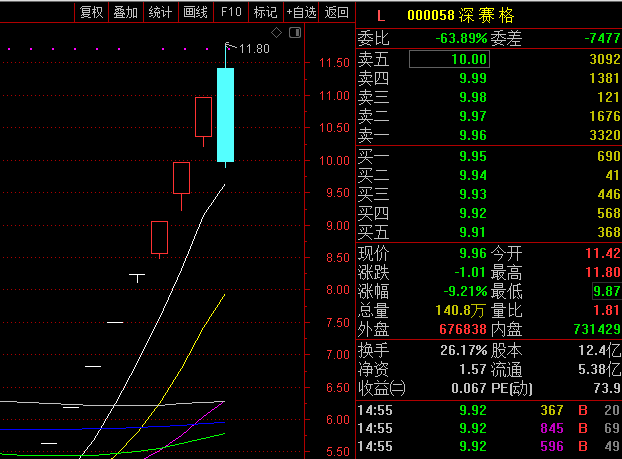Select stock title 000058 深赛格
Image resolution: width=622 pixels, height=459 pixels.
461,15
